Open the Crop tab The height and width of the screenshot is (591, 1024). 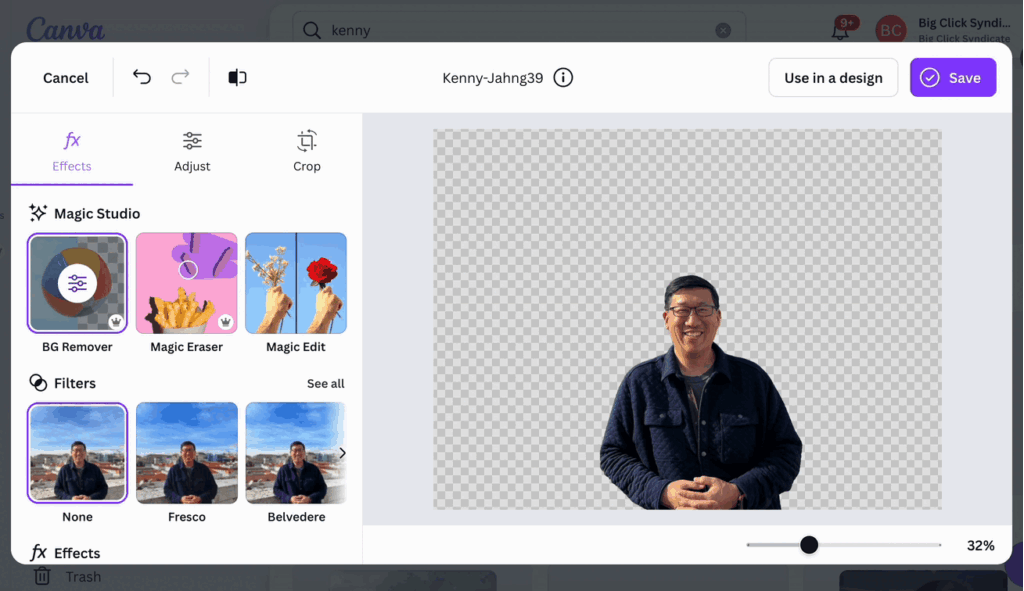pos(306,151)
